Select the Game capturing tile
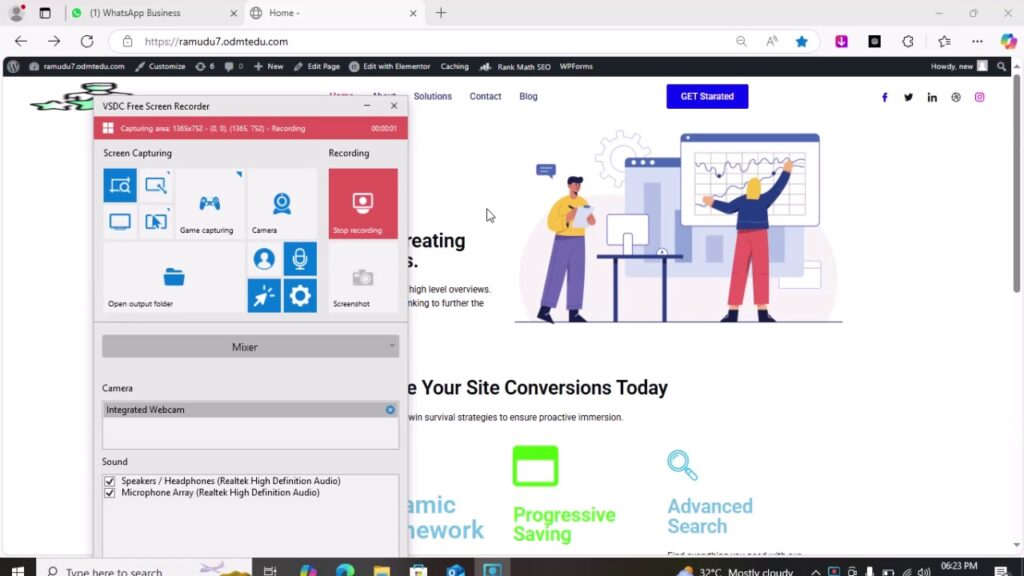Image resolution: width=1024 pixels, height=576 pixels. coord(209,204)
